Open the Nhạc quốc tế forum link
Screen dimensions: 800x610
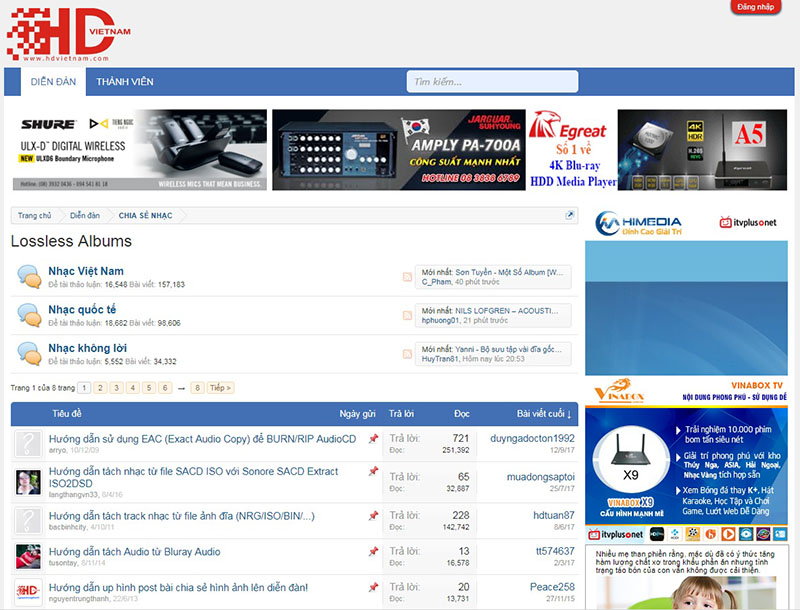point(82,309)
